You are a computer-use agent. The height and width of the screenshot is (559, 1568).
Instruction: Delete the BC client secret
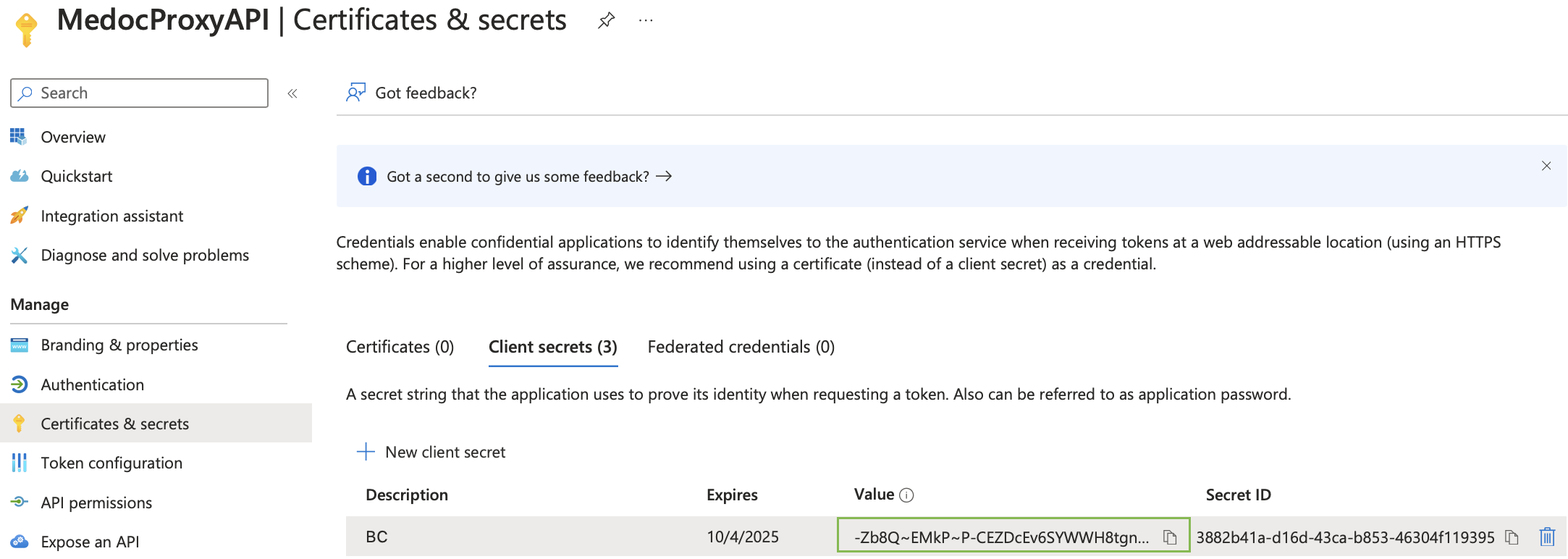pos(1547,537)
